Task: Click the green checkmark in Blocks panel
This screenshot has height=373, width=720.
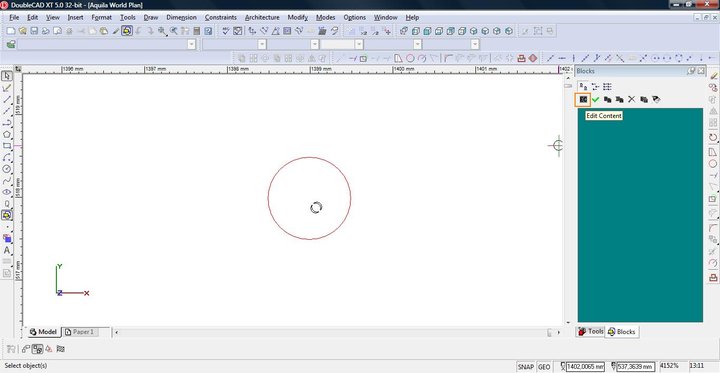Action: (x=596, y=99)
